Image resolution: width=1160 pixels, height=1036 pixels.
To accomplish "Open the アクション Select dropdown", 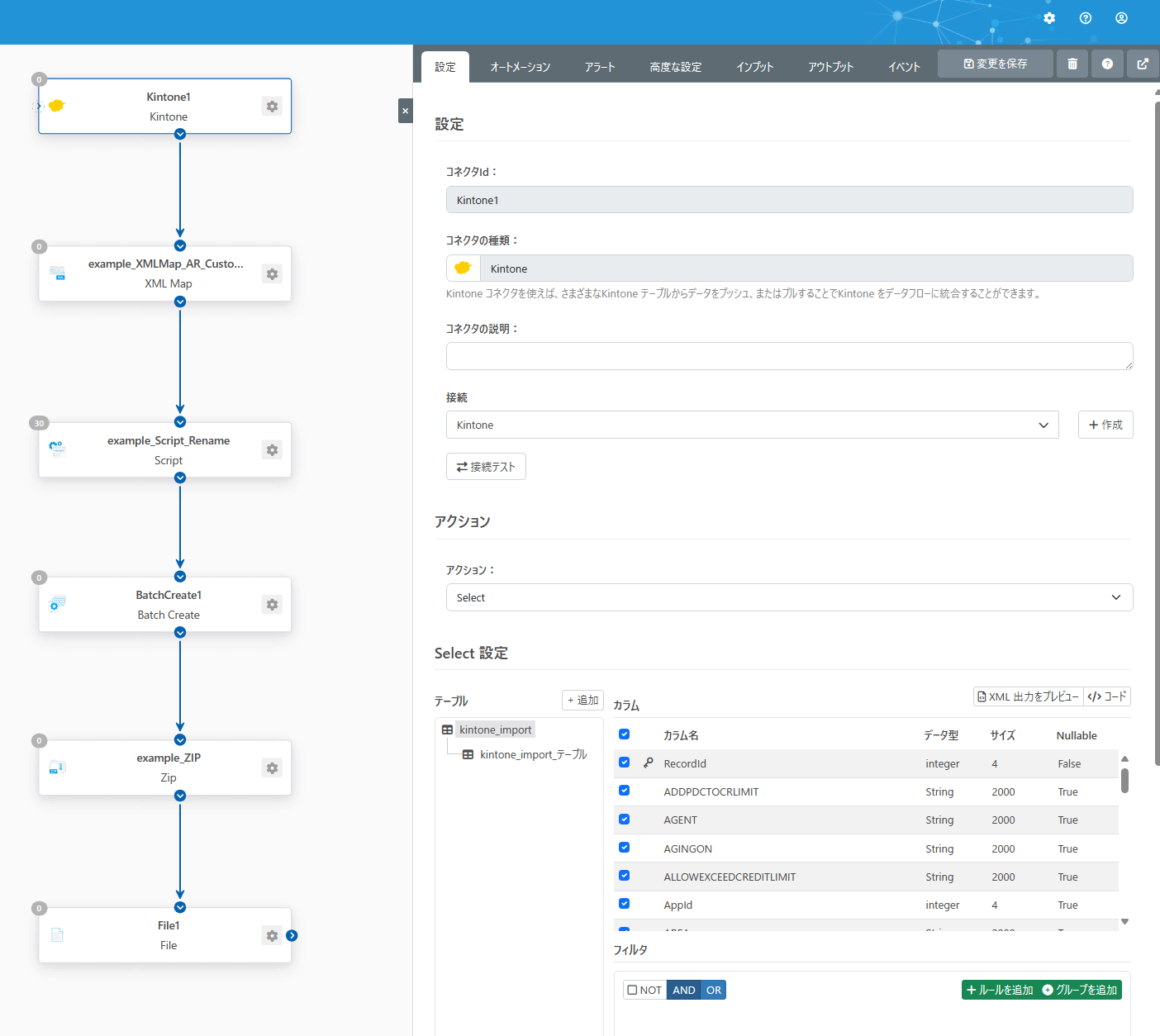I will (790, 597).
